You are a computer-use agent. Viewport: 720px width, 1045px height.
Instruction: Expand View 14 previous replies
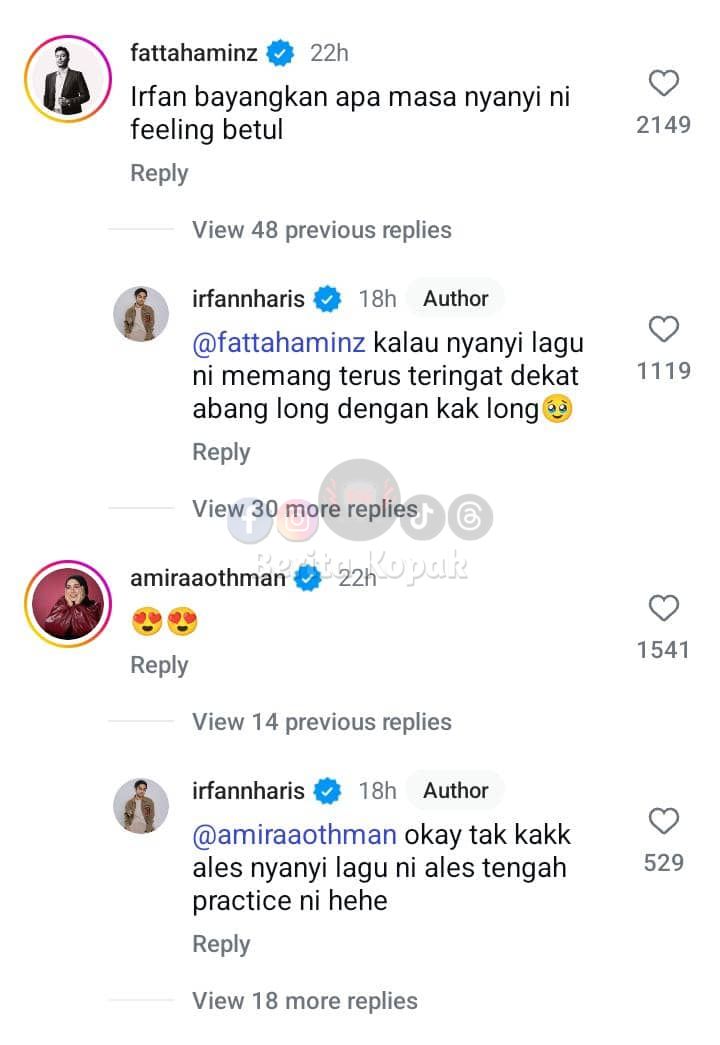click(321, 722)
